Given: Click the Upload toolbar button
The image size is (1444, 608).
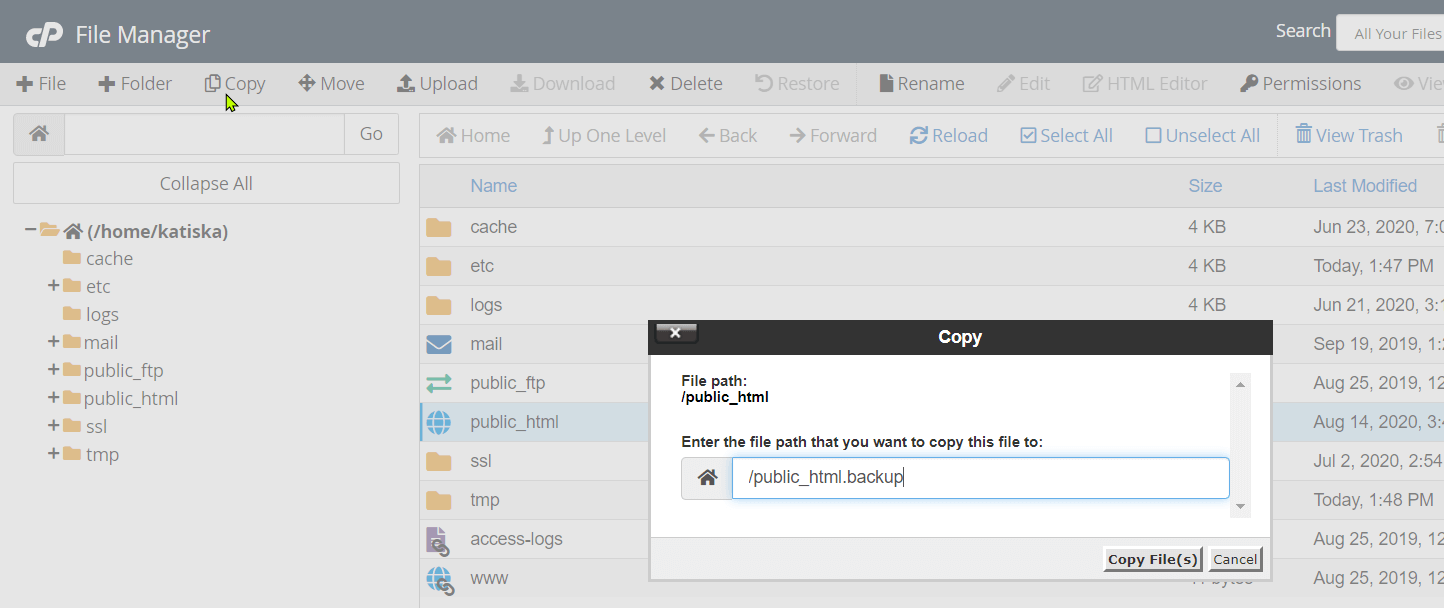Looking at the screenshot, I should [x=438, y=84].
